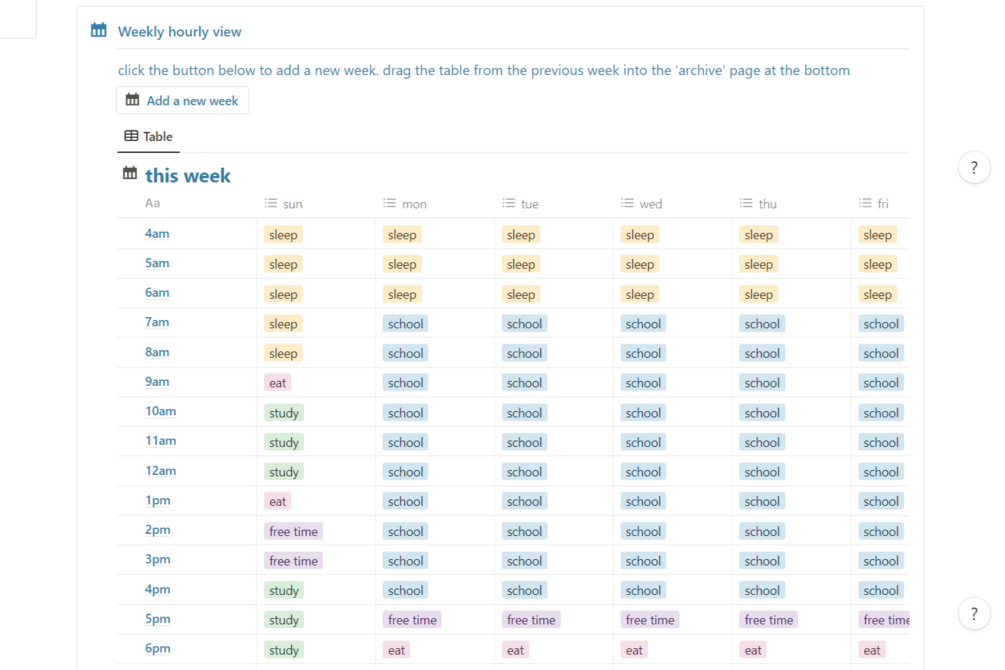Select the free time tag for tue at 5pm

coord(531,620)
